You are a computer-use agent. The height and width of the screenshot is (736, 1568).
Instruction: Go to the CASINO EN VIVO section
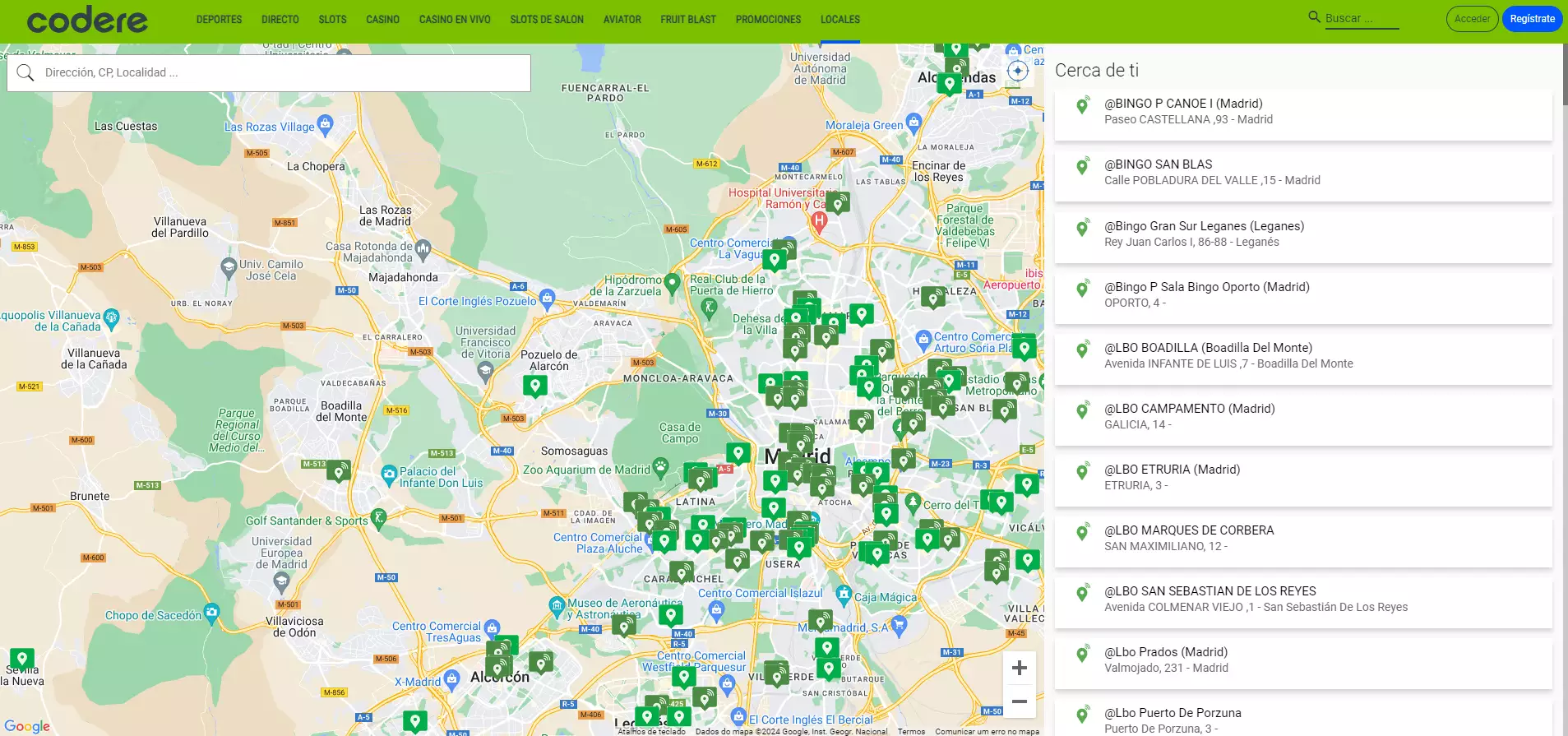tap(454, 19)
